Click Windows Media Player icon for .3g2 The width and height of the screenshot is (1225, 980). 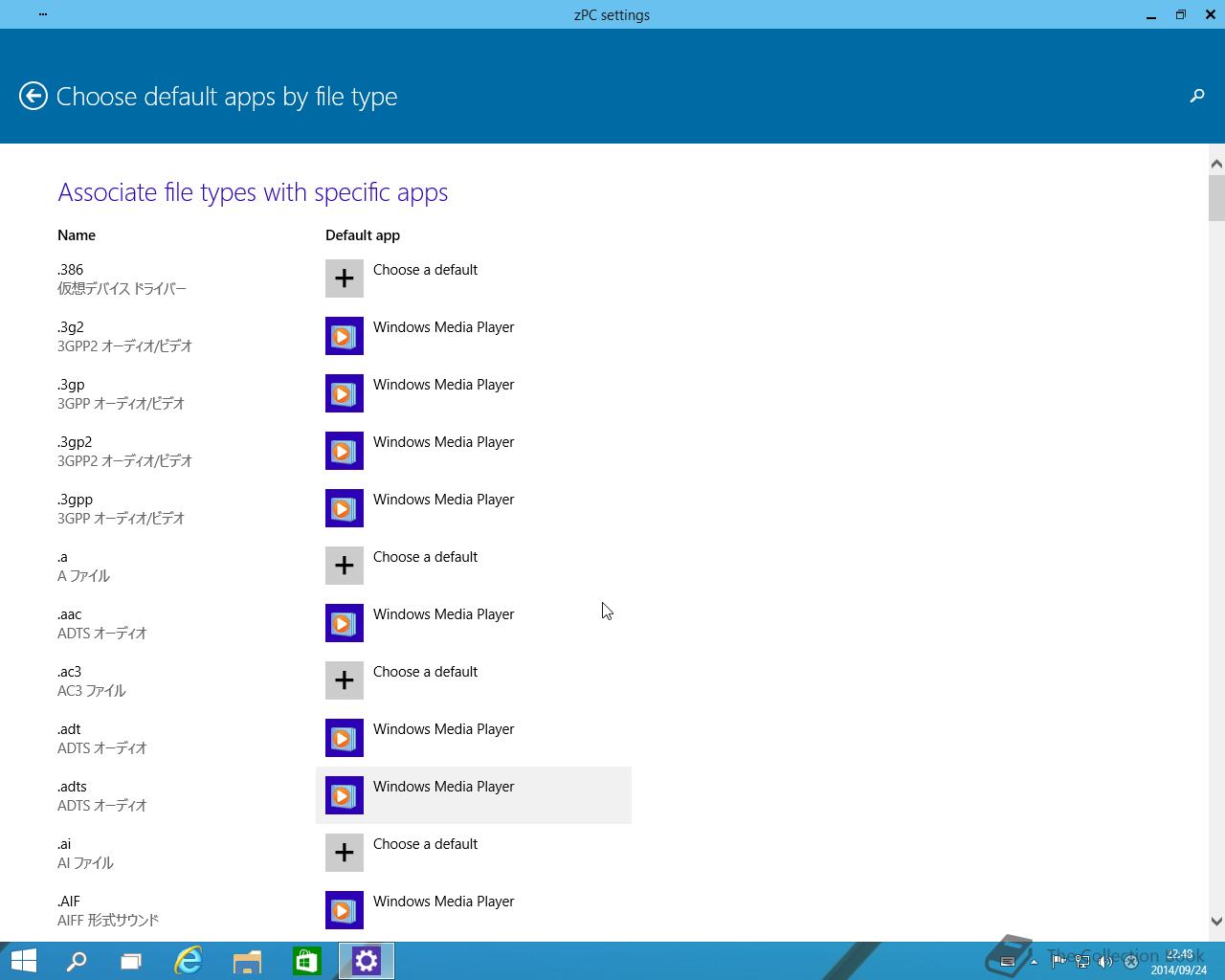345,336
